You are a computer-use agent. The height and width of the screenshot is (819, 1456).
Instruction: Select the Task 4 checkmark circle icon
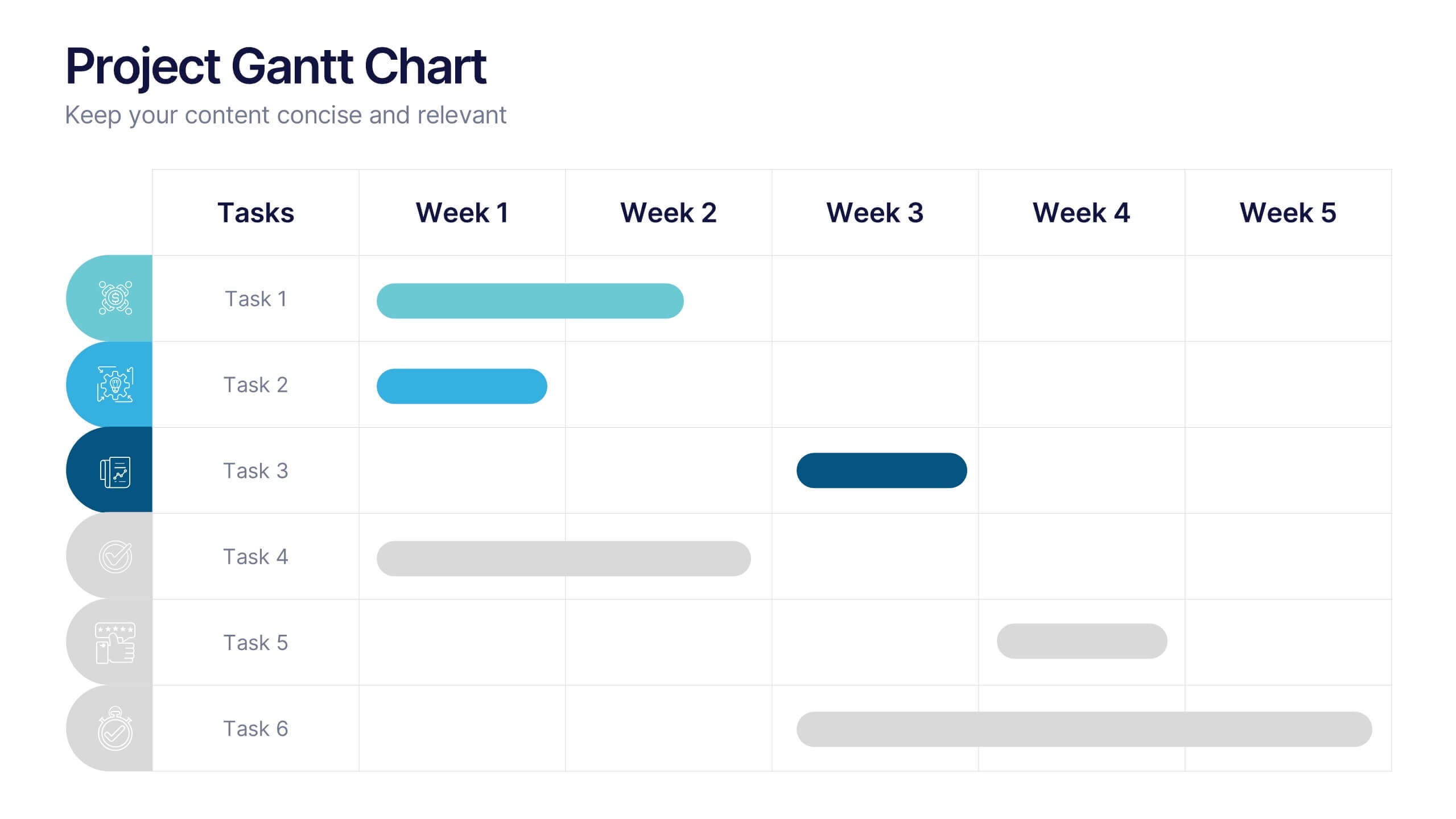[x=116, y=557]
